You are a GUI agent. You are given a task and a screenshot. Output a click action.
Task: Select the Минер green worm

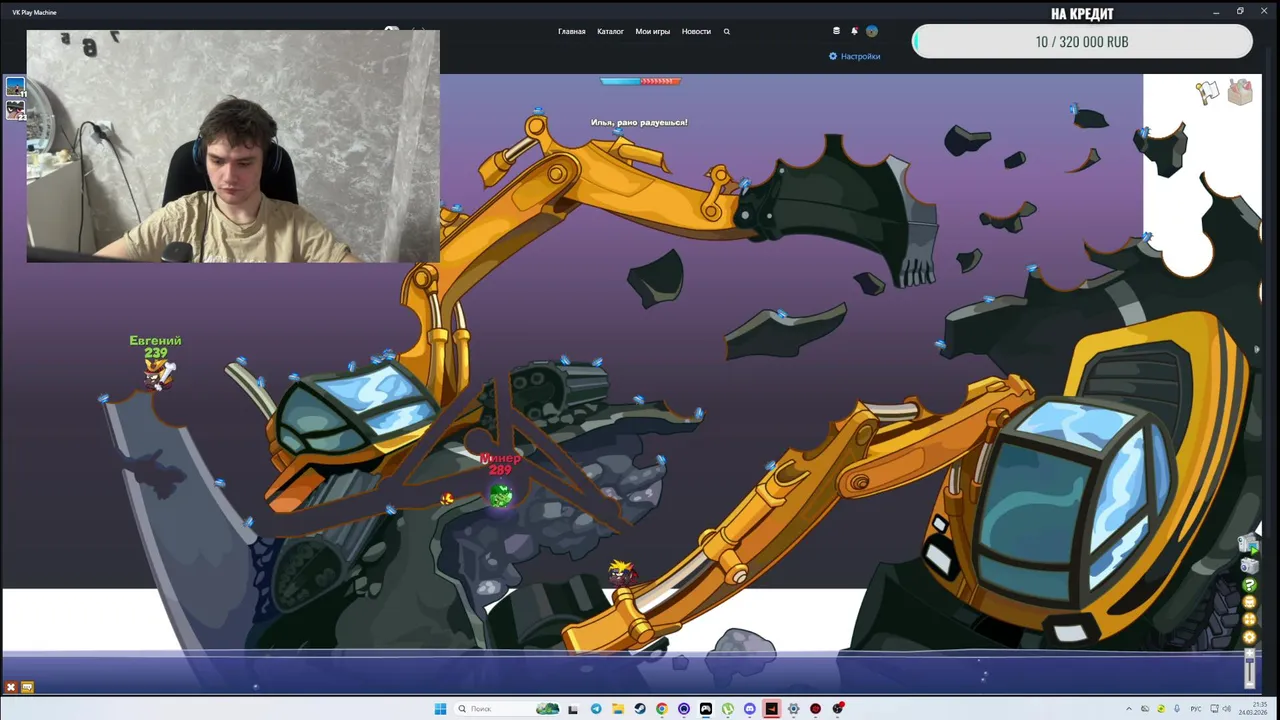[x=501, y=494]
